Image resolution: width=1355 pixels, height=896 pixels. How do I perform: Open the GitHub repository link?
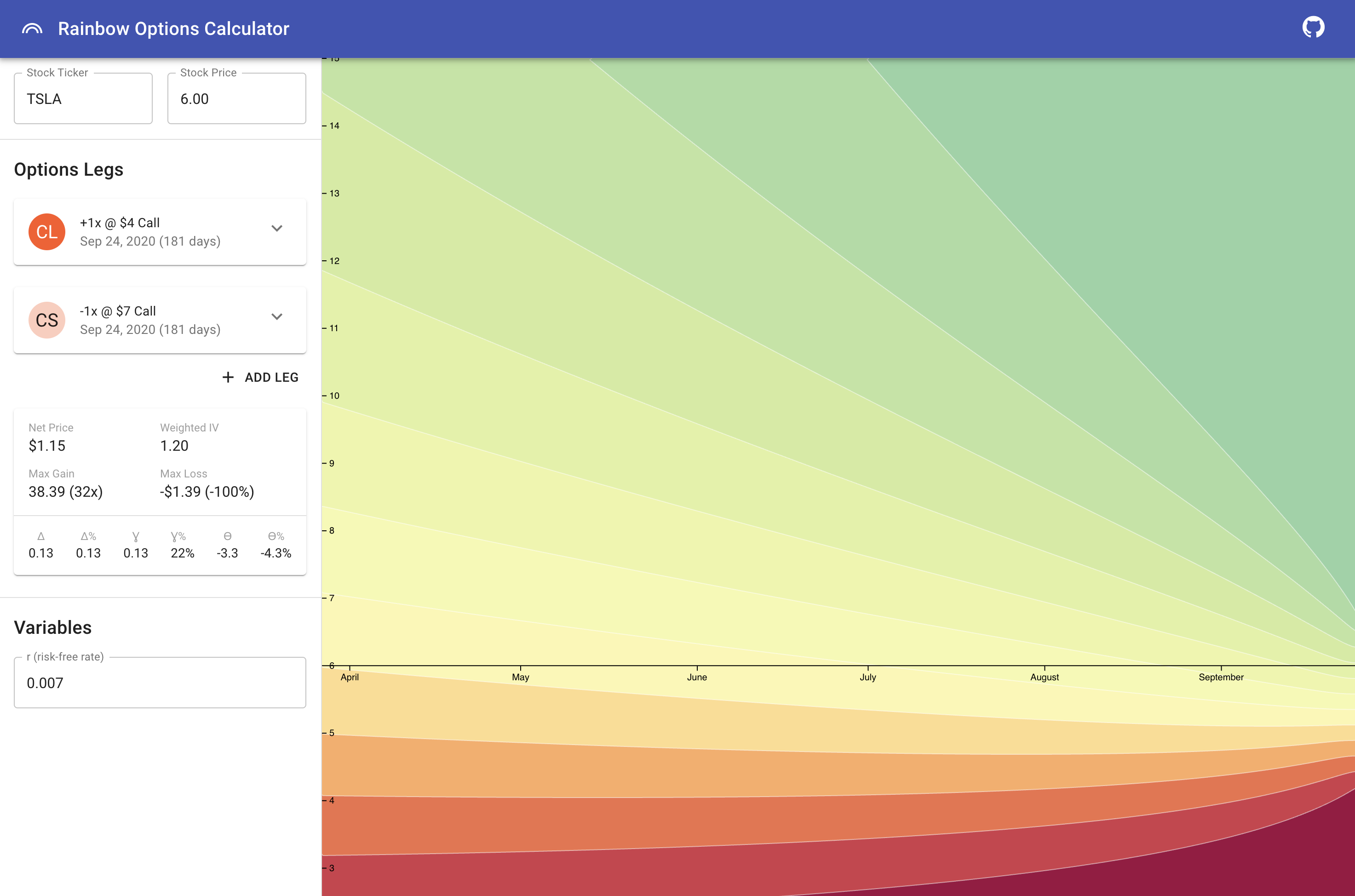1315,26
